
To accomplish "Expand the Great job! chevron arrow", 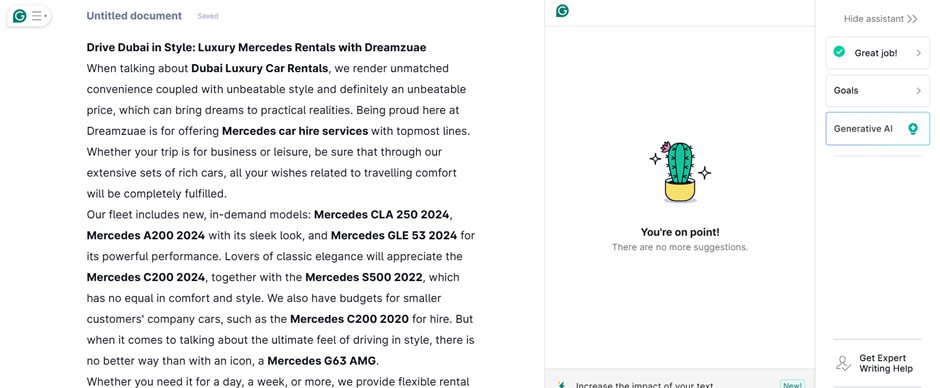I will [918, 53].
